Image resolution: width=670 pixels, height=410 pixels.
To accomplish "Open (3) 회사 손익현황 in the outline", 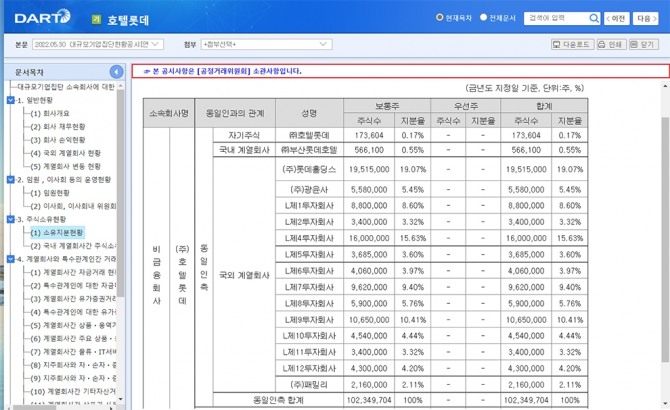I will point(58,140).
